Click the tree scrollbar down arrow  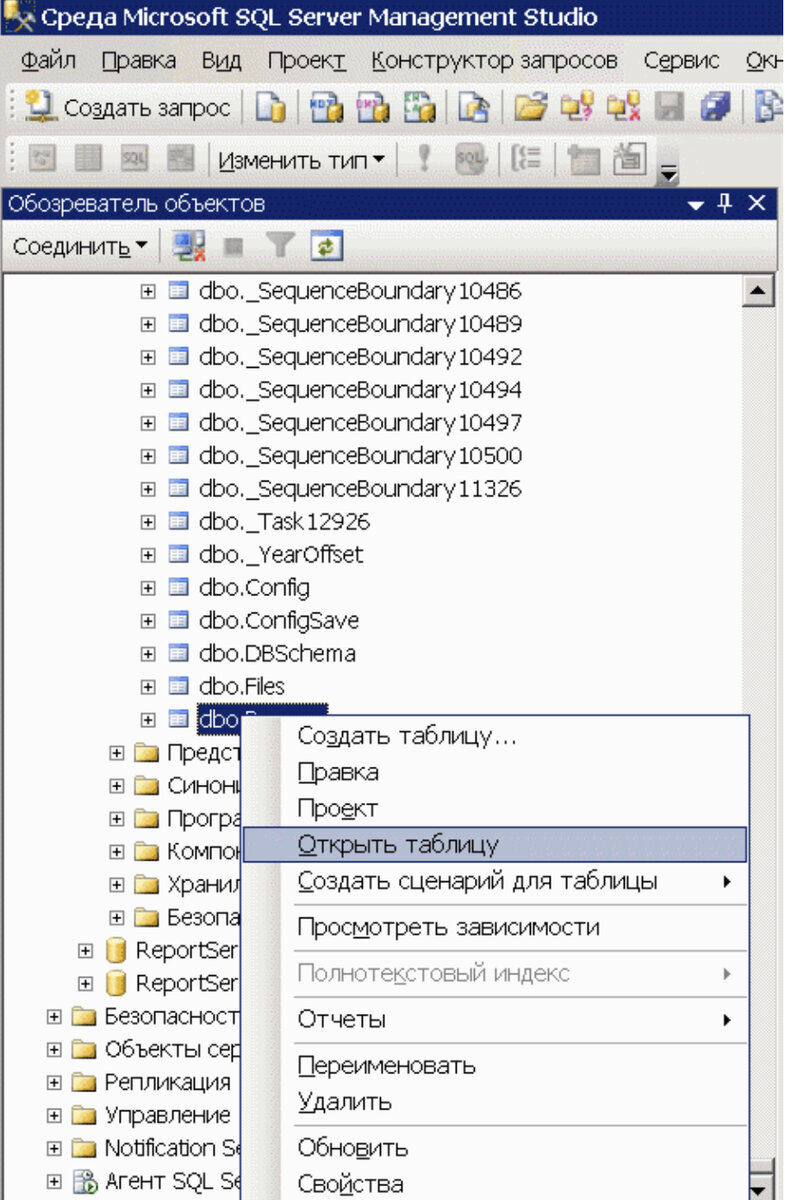click(x=762, y=1186)
